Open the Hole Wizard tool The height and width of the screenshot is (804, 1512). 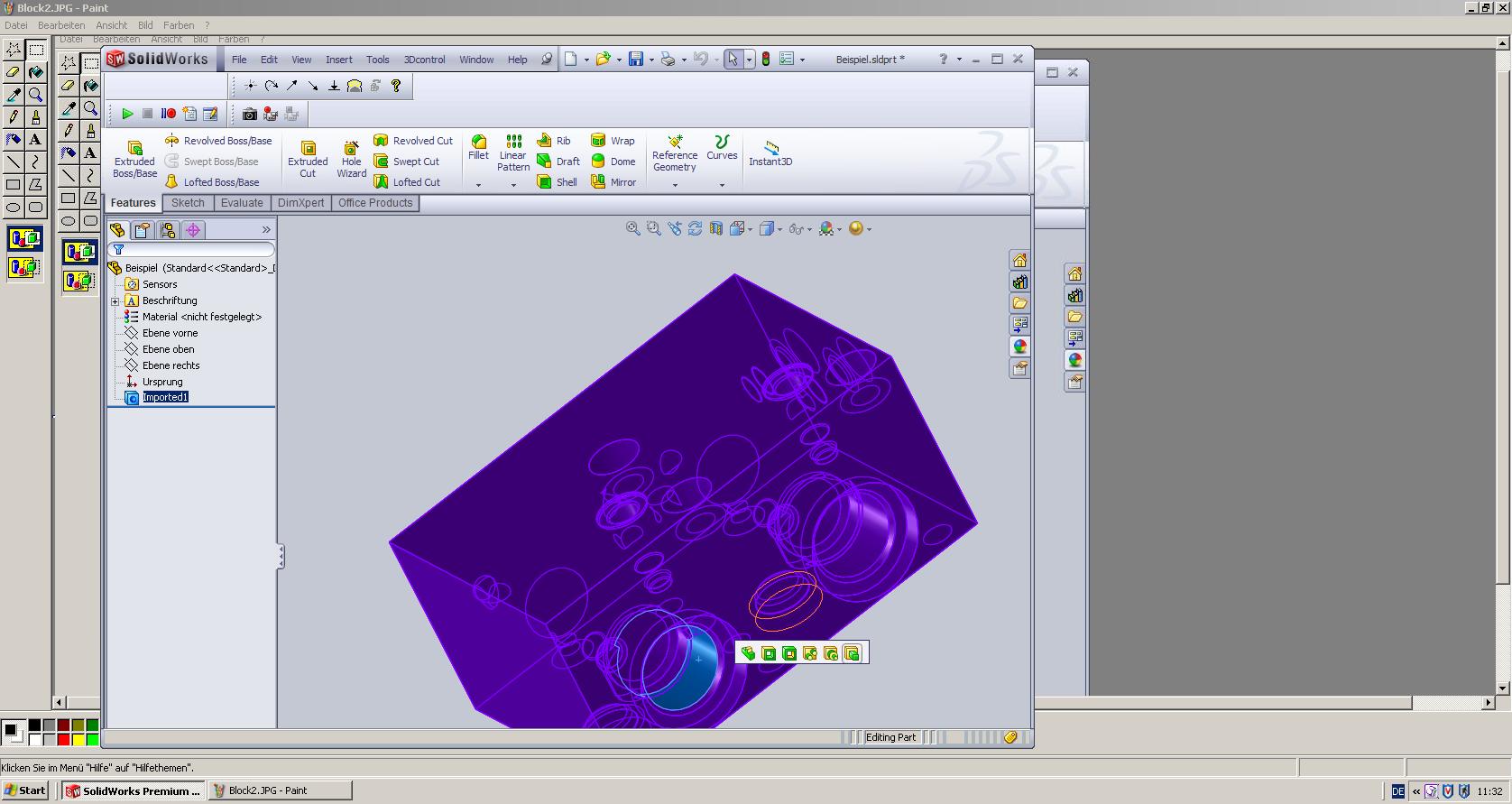coord(351,159)
